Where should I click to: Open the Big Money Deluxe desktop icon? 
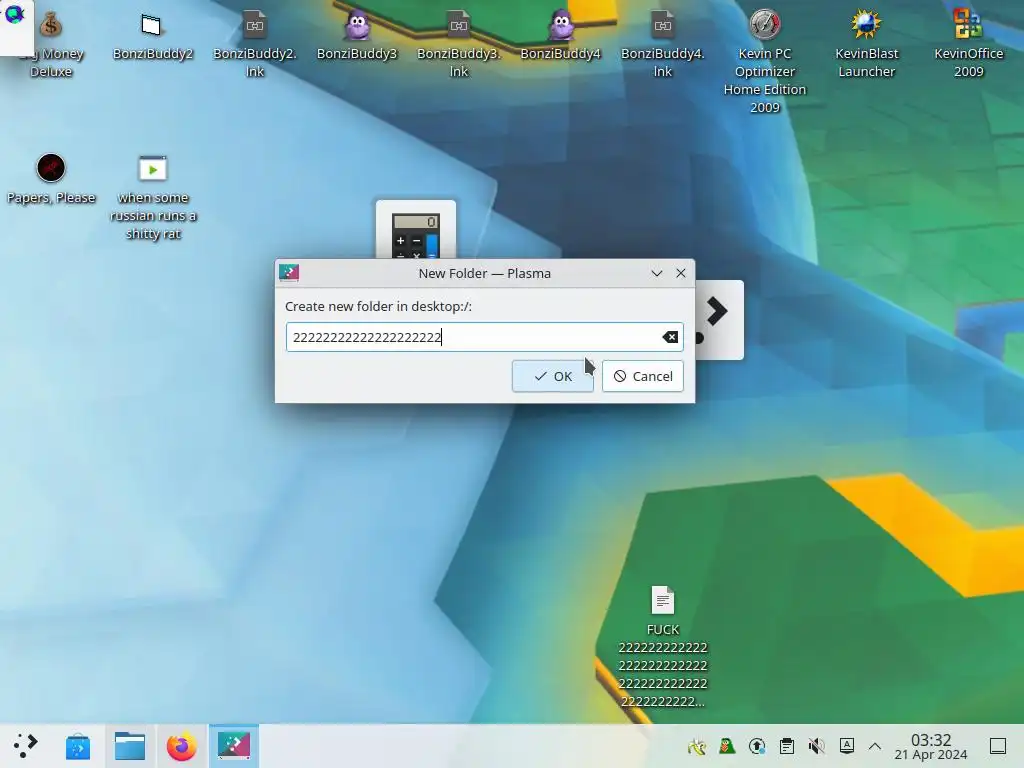(51, 44)
